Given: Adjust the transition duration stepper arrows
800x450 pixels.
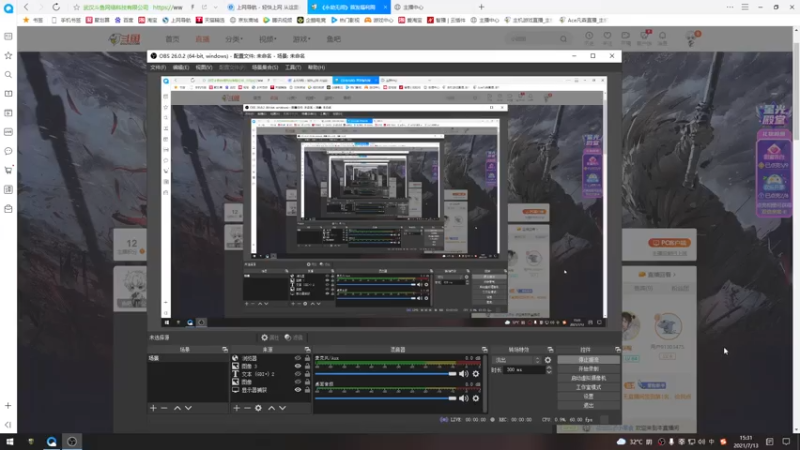Looking at the screenshot, I should (549, 369).
